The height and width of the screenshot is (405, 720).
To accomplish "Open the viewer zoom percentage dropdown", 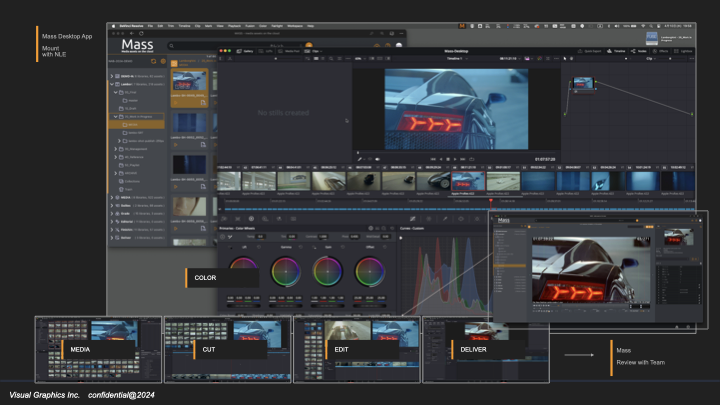I will [359, 59].
